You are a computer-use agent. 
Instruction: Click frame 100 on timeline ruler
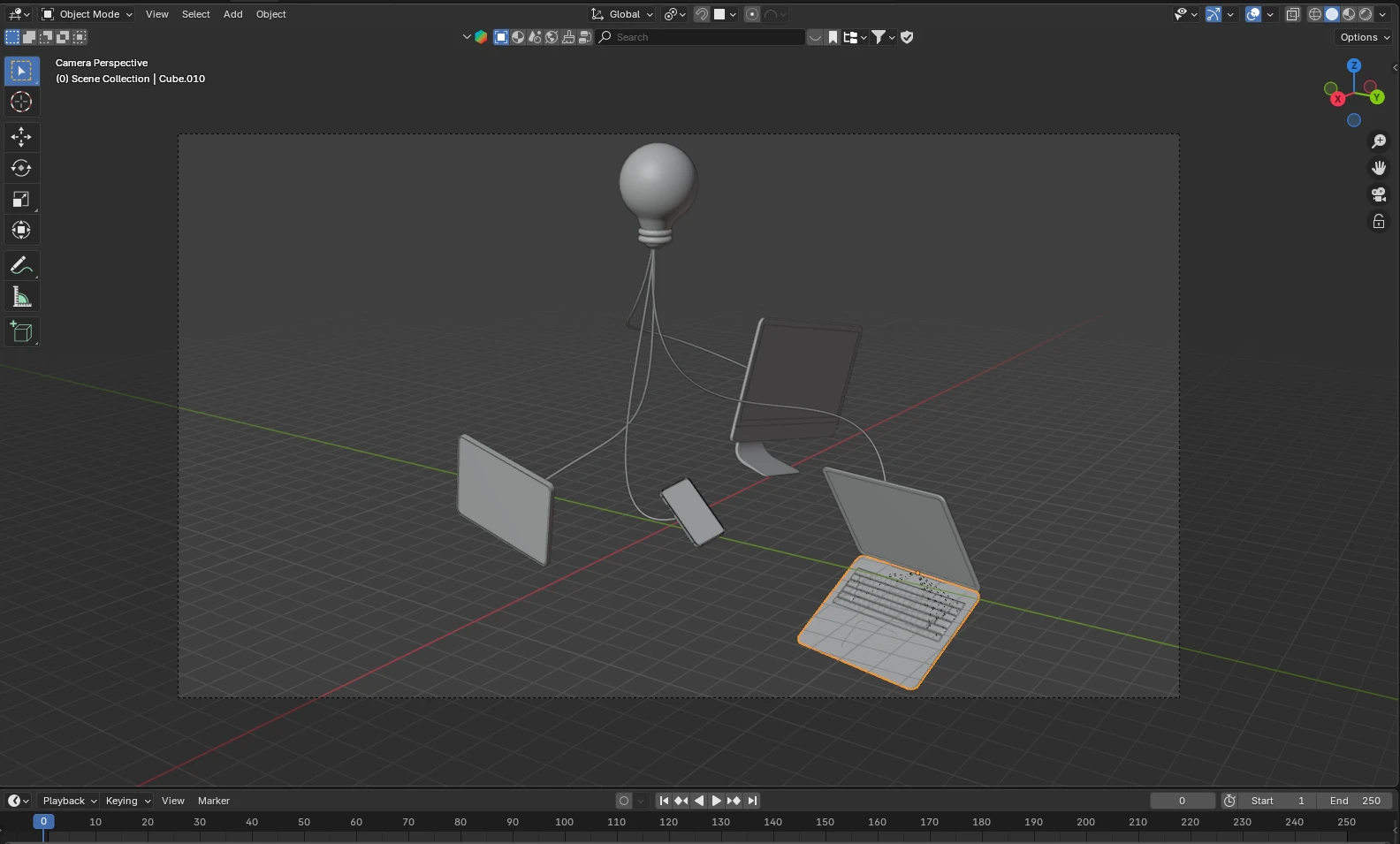coord(564,822)
